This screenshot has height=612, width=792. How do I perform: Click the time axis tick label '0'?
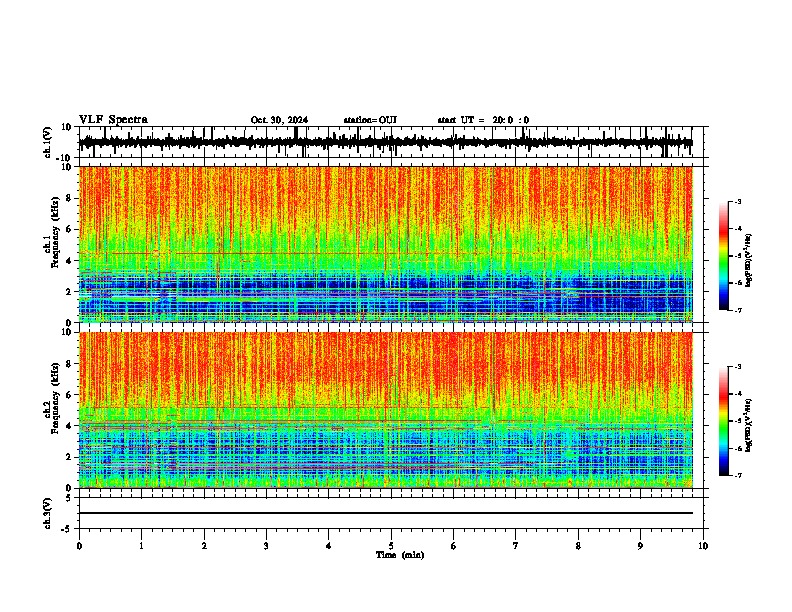(79, 546)
